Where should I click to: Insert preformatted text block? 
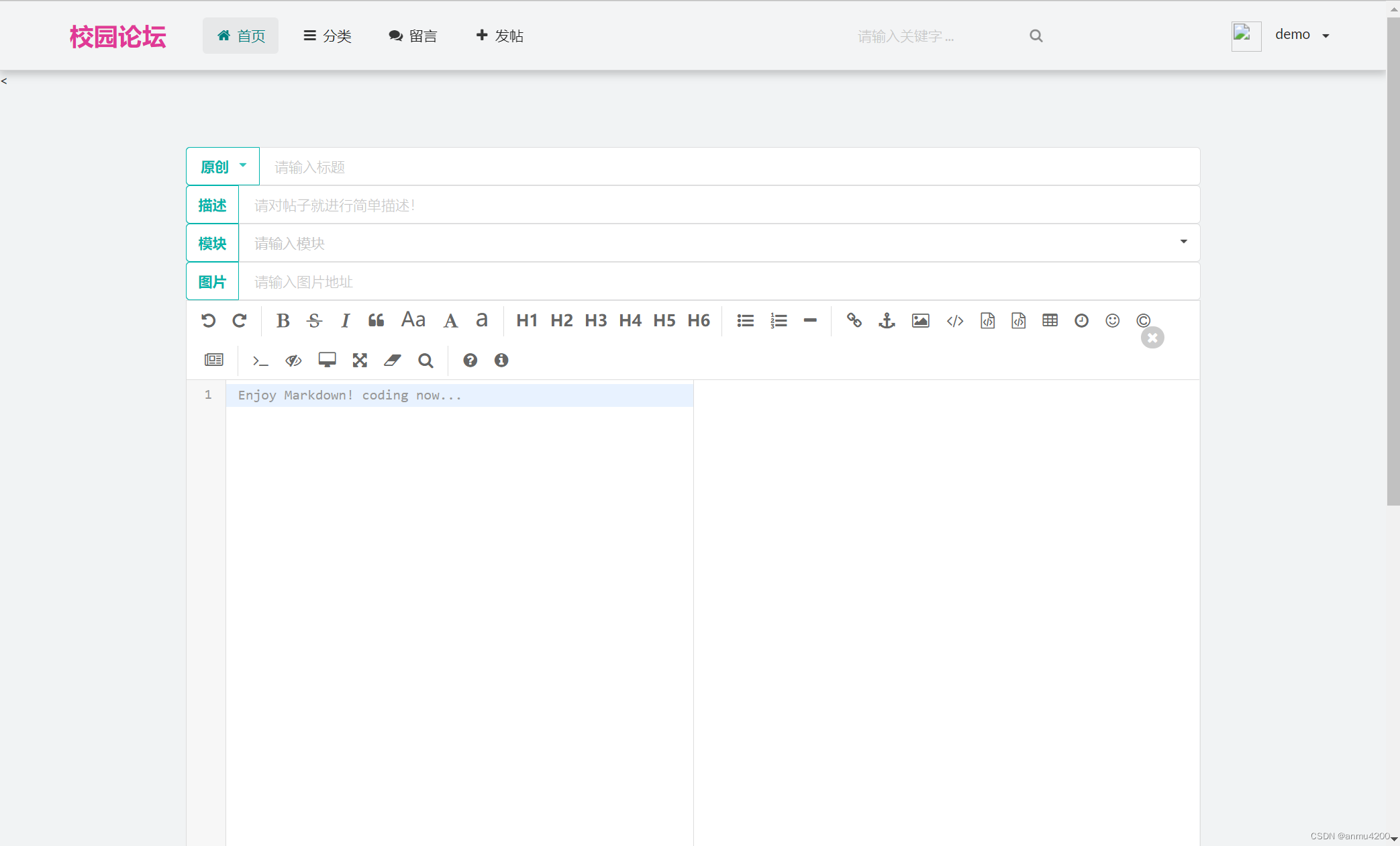click(987, 320)
